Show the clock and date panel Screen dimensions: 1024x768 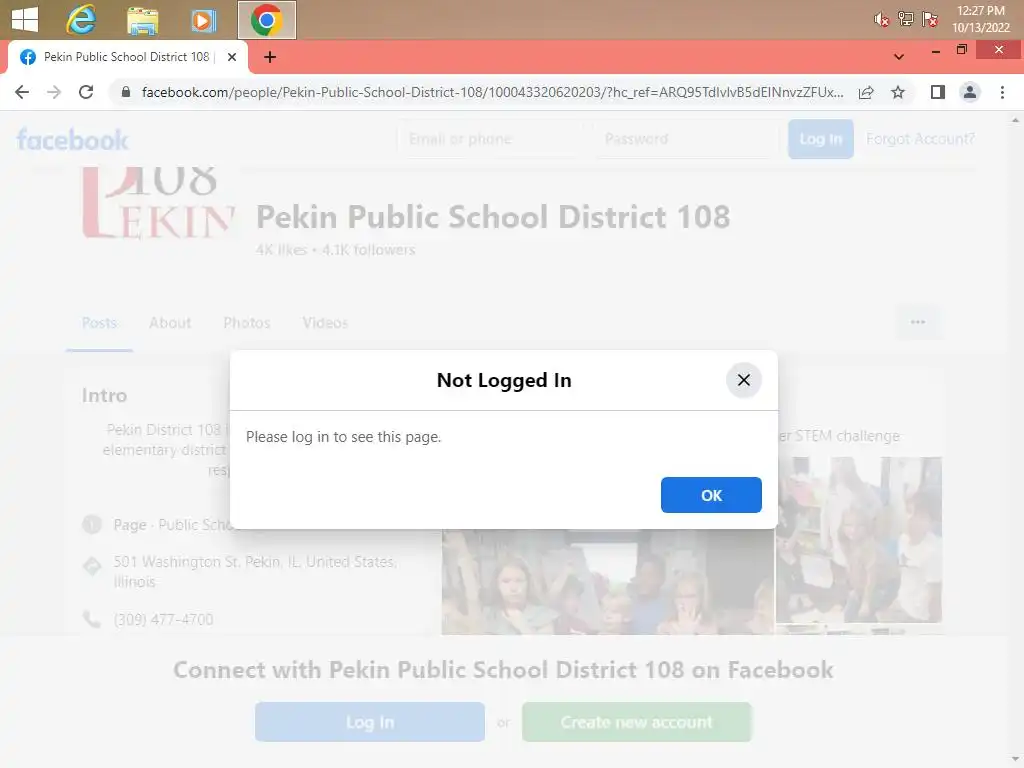point(980,19)
